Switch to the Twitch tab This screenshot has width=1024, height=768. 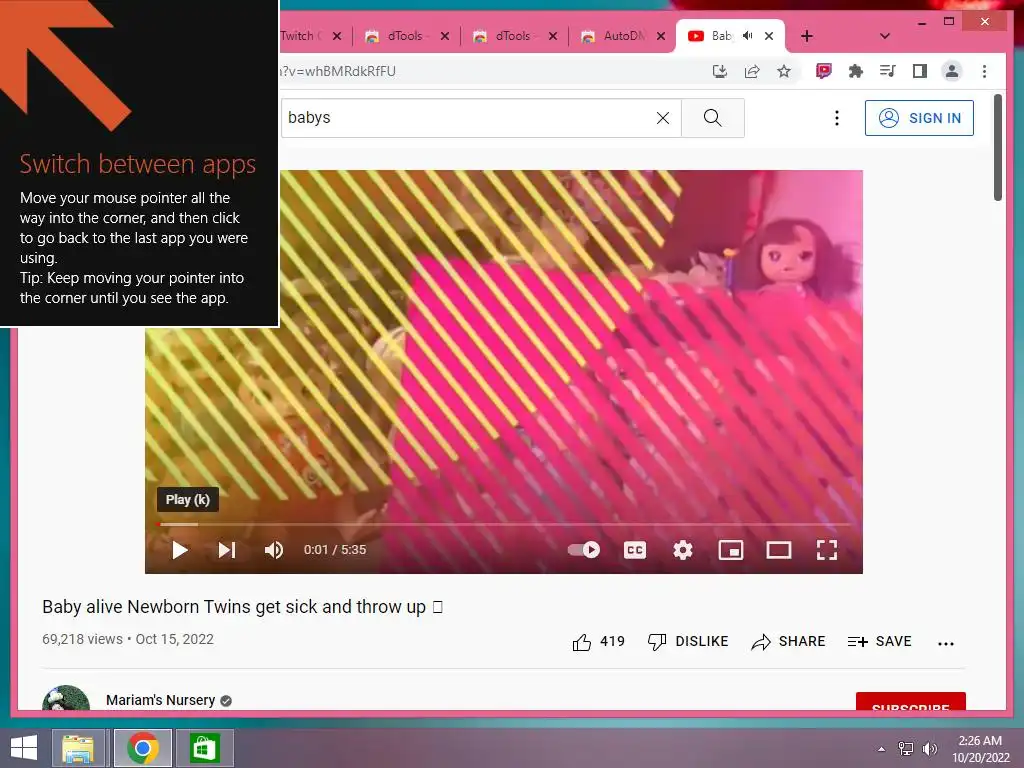click(x=300, y=36)
